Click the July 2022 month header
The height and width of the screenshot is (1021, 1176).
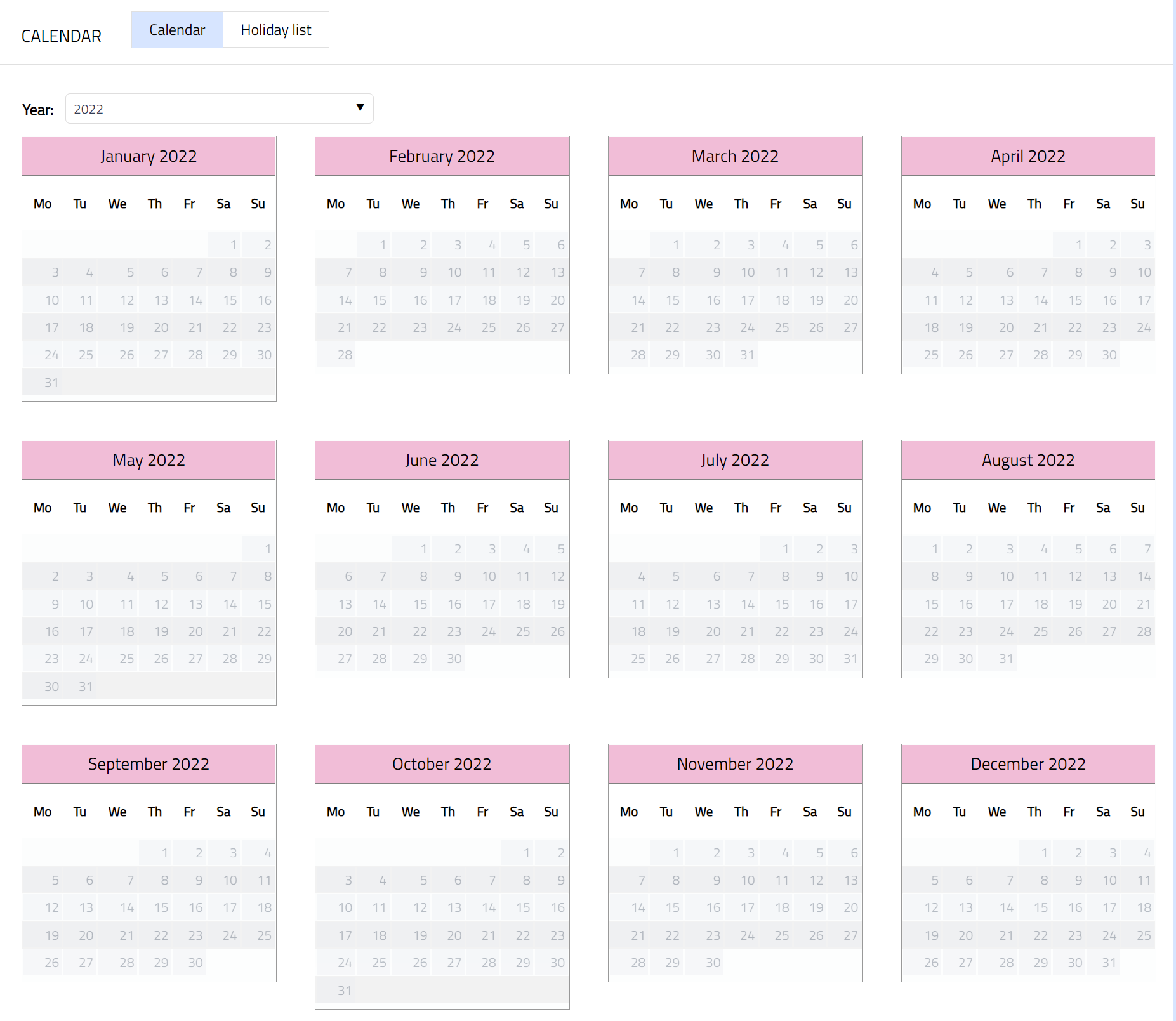pos(734,460)
